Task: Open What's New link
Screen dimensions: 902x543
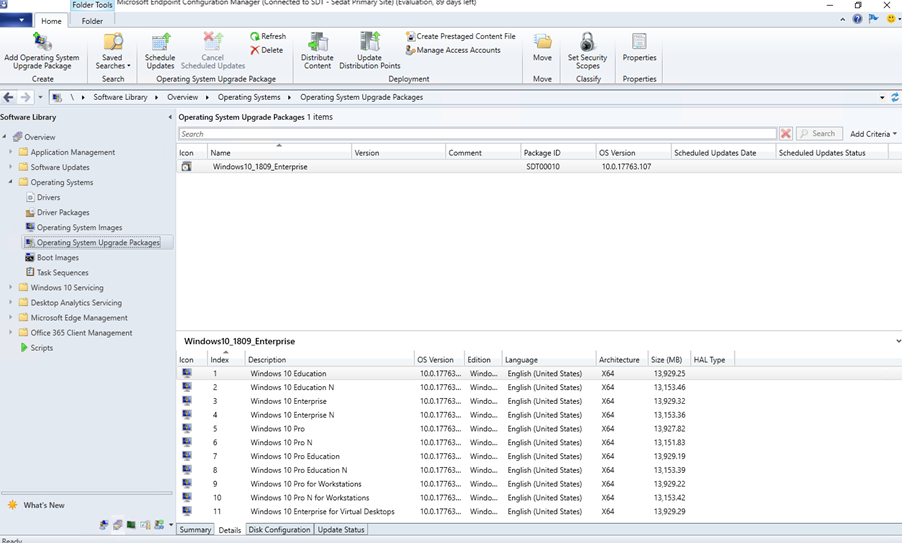Action: coord(44,505)
